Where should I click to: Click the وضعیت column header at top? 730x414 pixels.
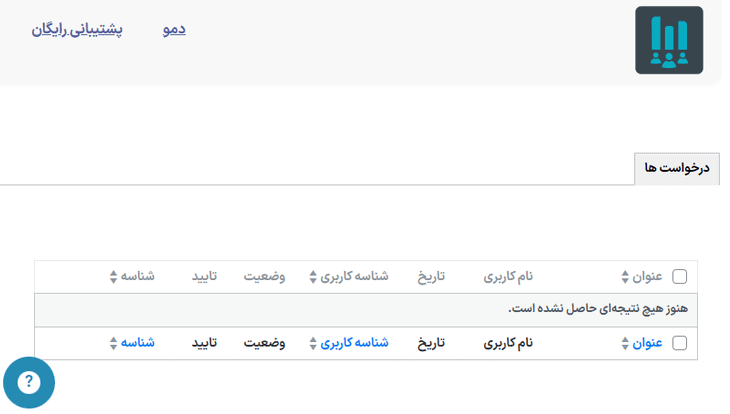click(x=264, y=277)
